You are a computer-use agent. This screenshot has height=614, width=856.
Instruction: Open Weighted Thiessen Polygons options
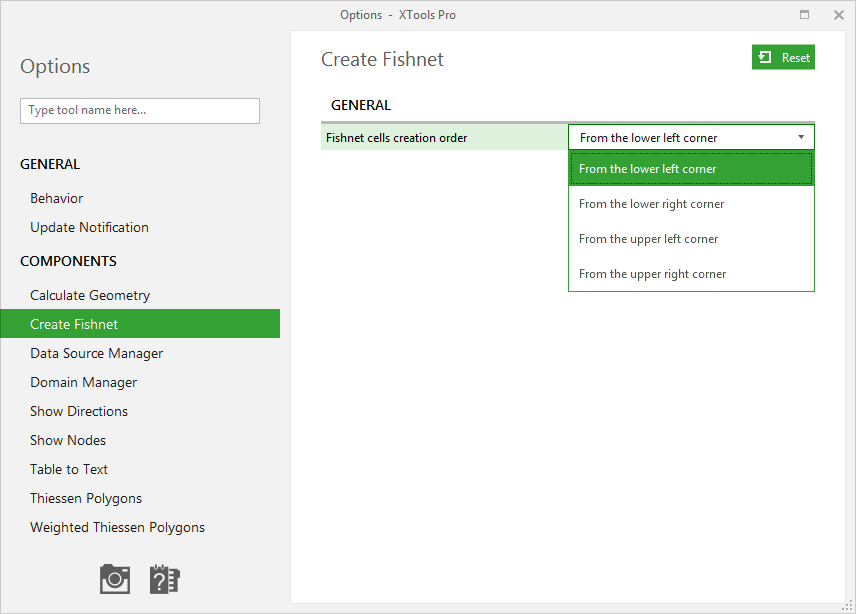point(117,528)
